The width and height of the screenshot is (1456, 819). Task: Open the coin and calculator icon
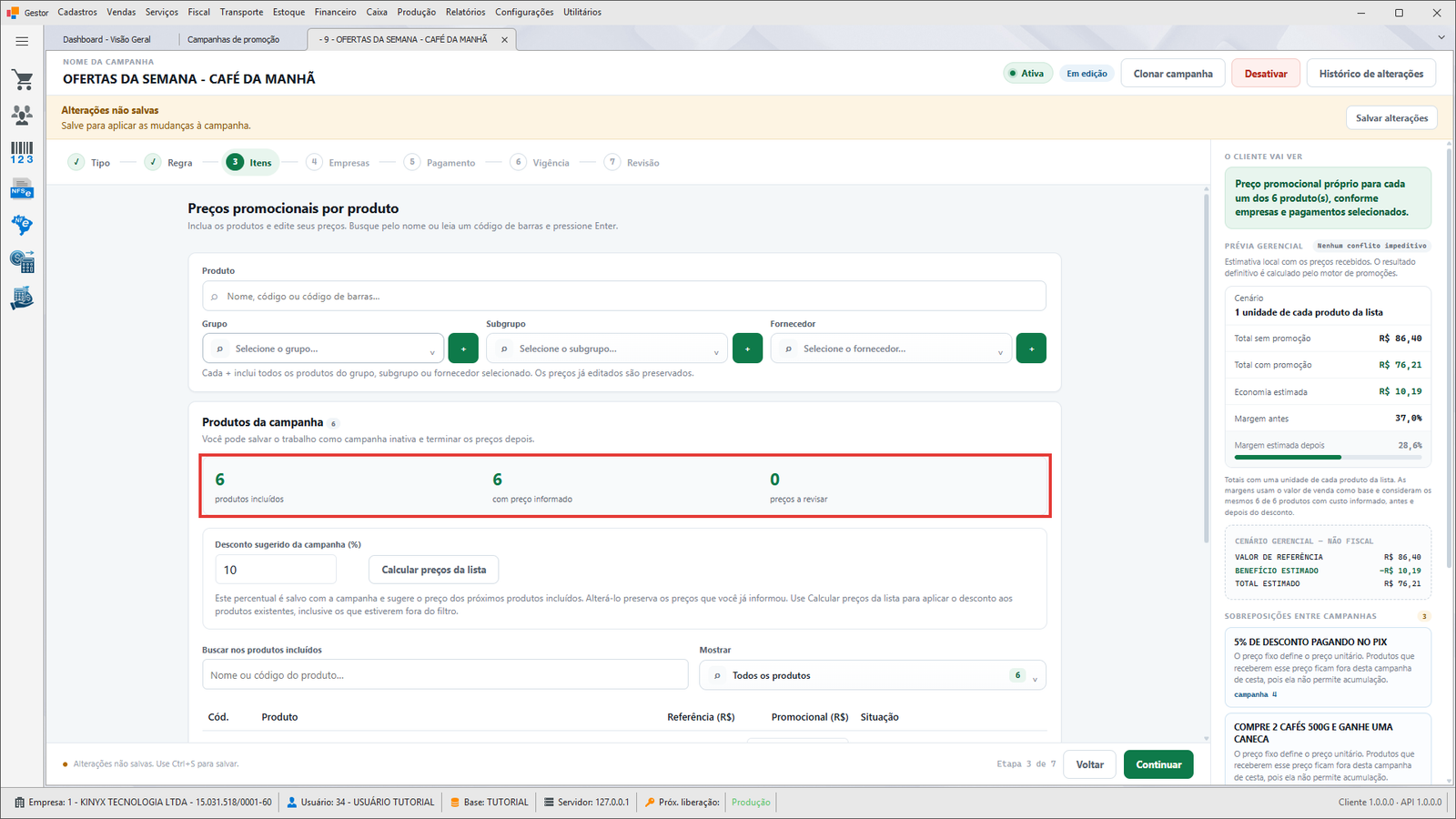point(23,261)
